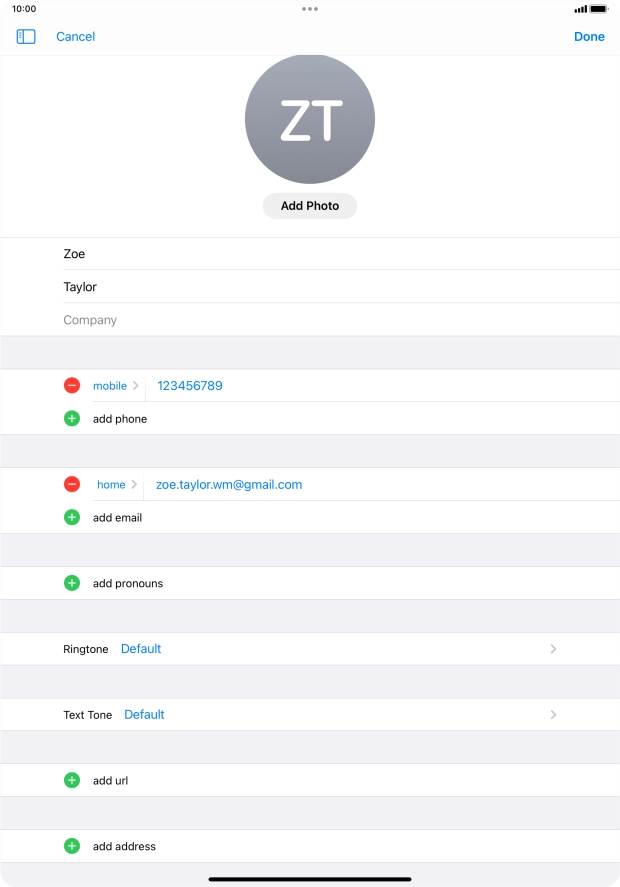Screen dimensions: 620x887
Task: Tap green plus icon for add pronouns
Action: click(x=72, y=583)
